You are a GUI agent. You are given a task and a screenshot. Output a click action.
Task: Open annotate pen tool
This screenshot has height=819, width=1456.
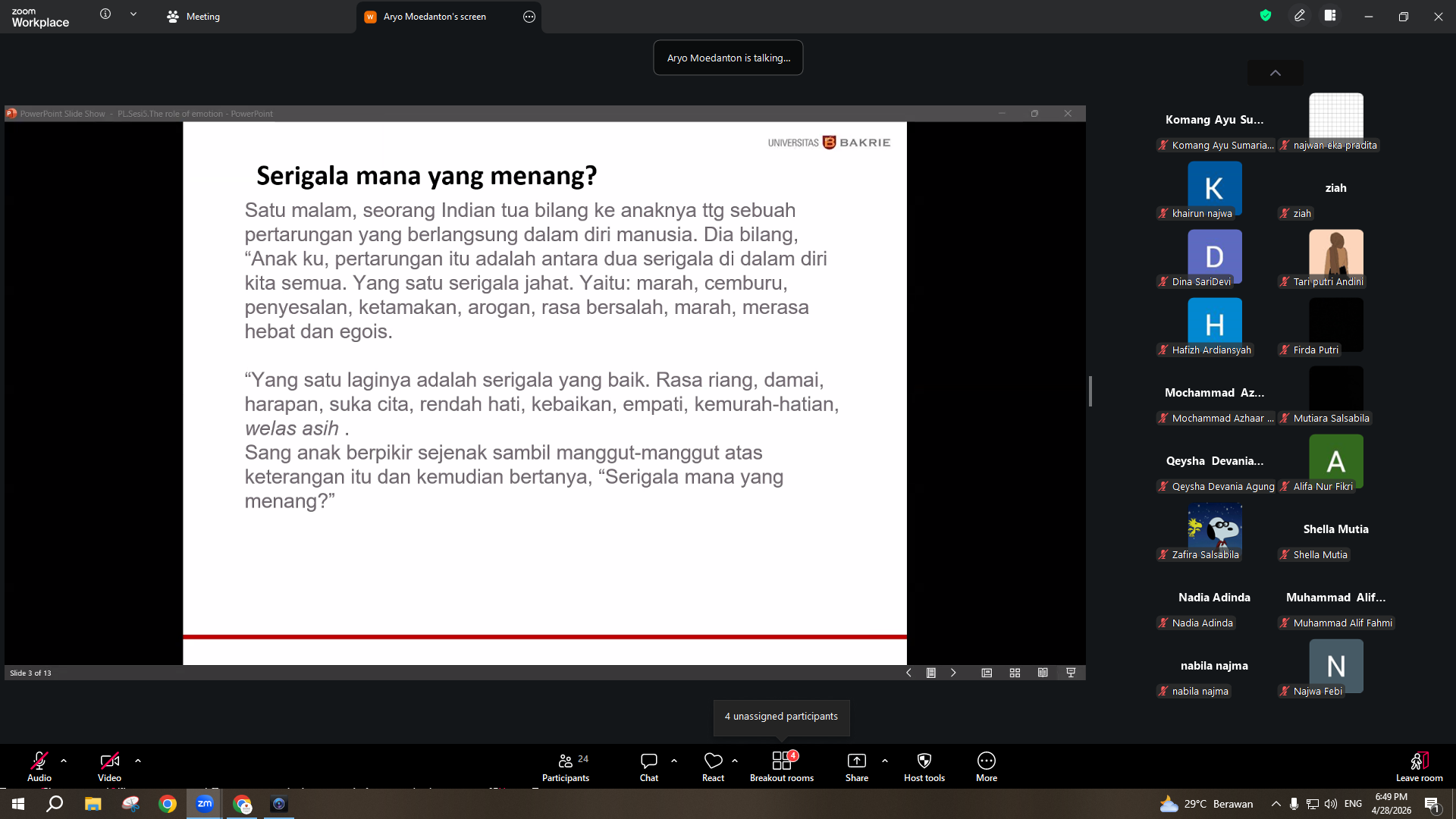pyautogui.click(x=1300, y=15)
